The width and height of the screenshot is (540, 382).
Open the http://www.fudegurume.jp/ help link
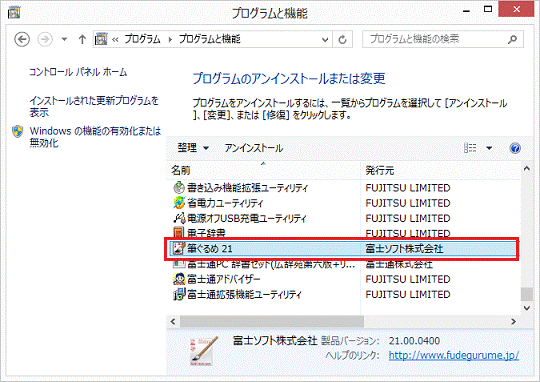coord(454,355)
